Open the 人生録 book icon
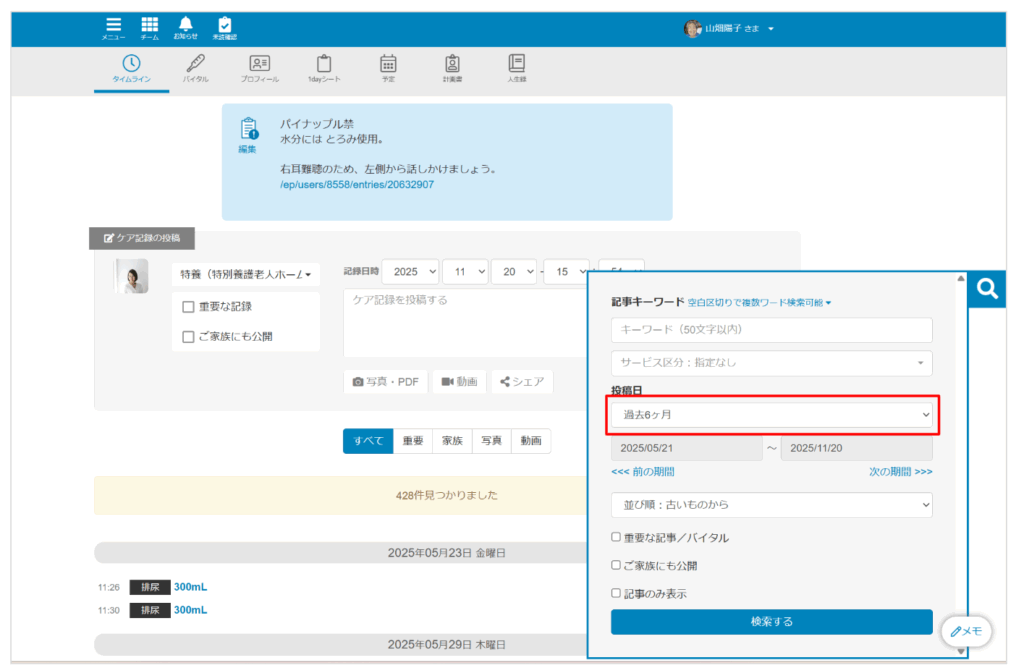This screenshot has width=1024, height=668. coord(517,62)
